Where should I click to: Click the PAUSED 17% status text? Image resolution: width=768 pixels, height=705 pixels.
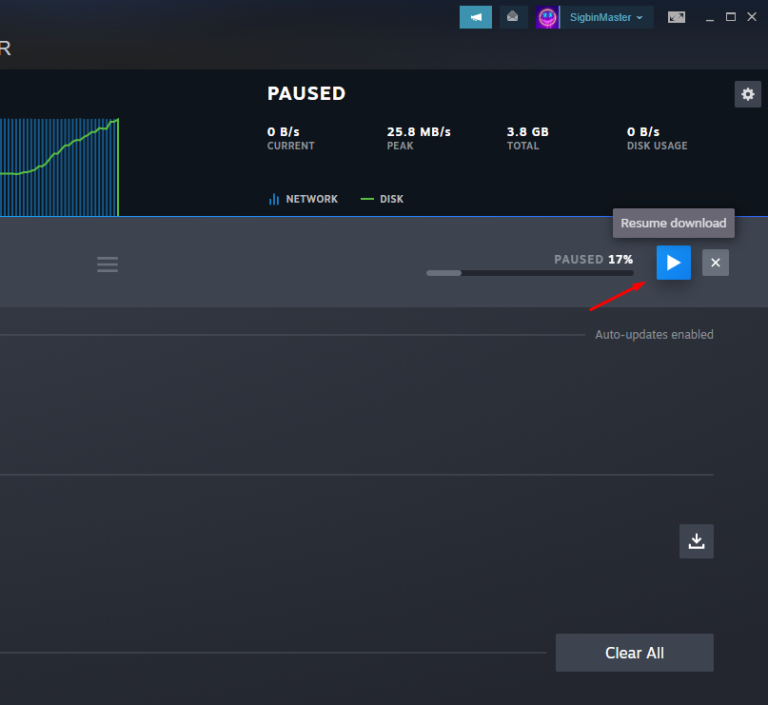pos(593,259)
